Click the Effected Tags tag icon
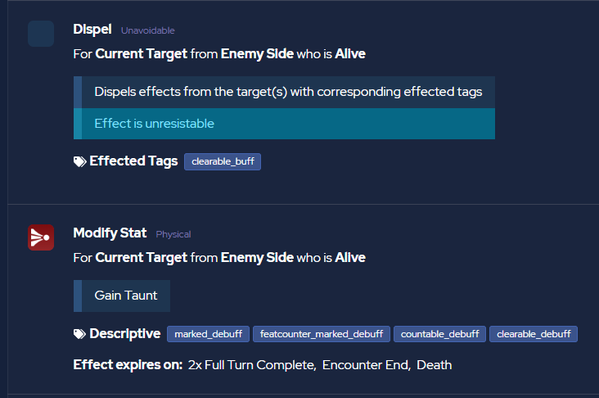This screenshot has height=398, width=599. (79, 162)
